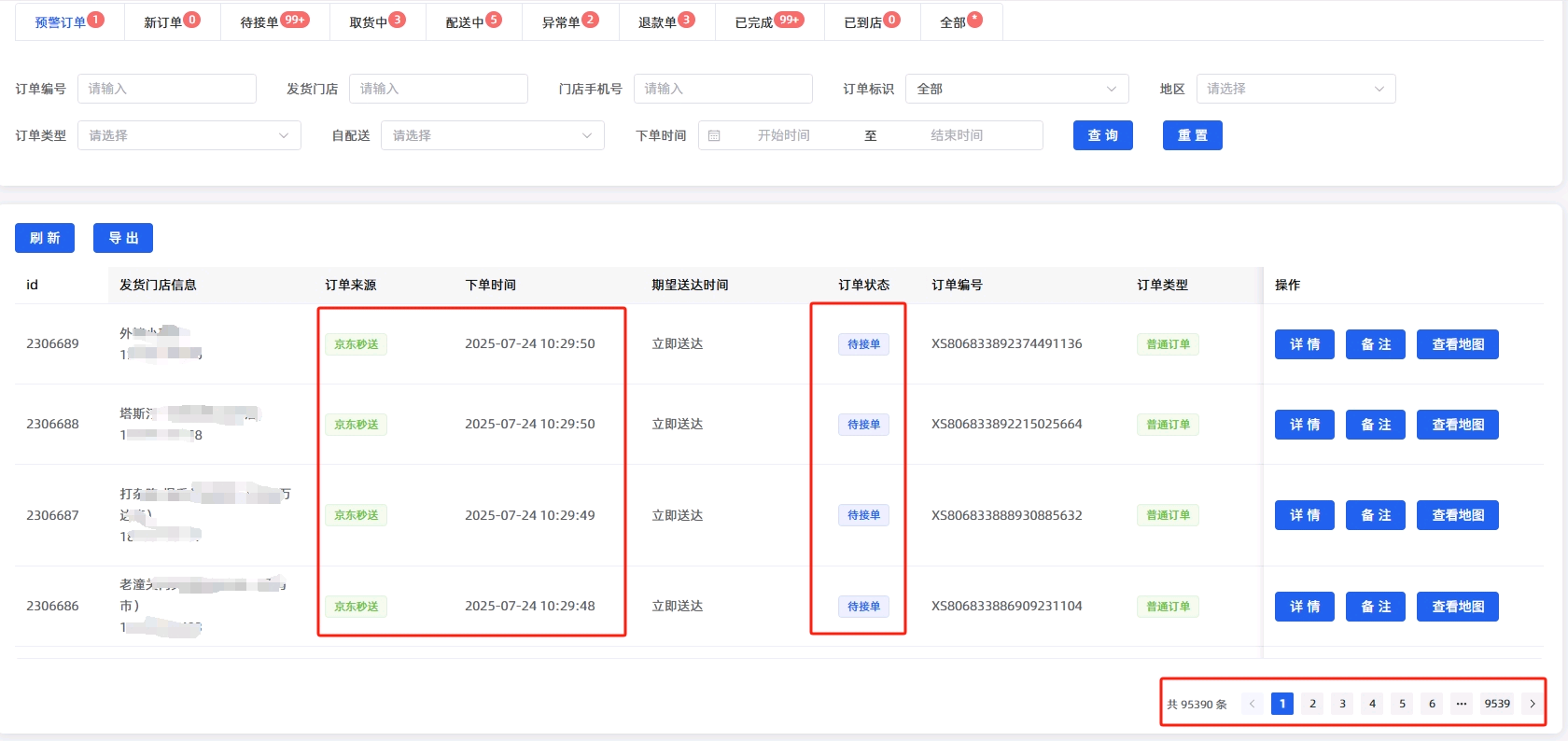The image size is (1568, 741).
Task: Open the 订单类型 dropdown
Action: pyautogui.click(x=189, y=135)
